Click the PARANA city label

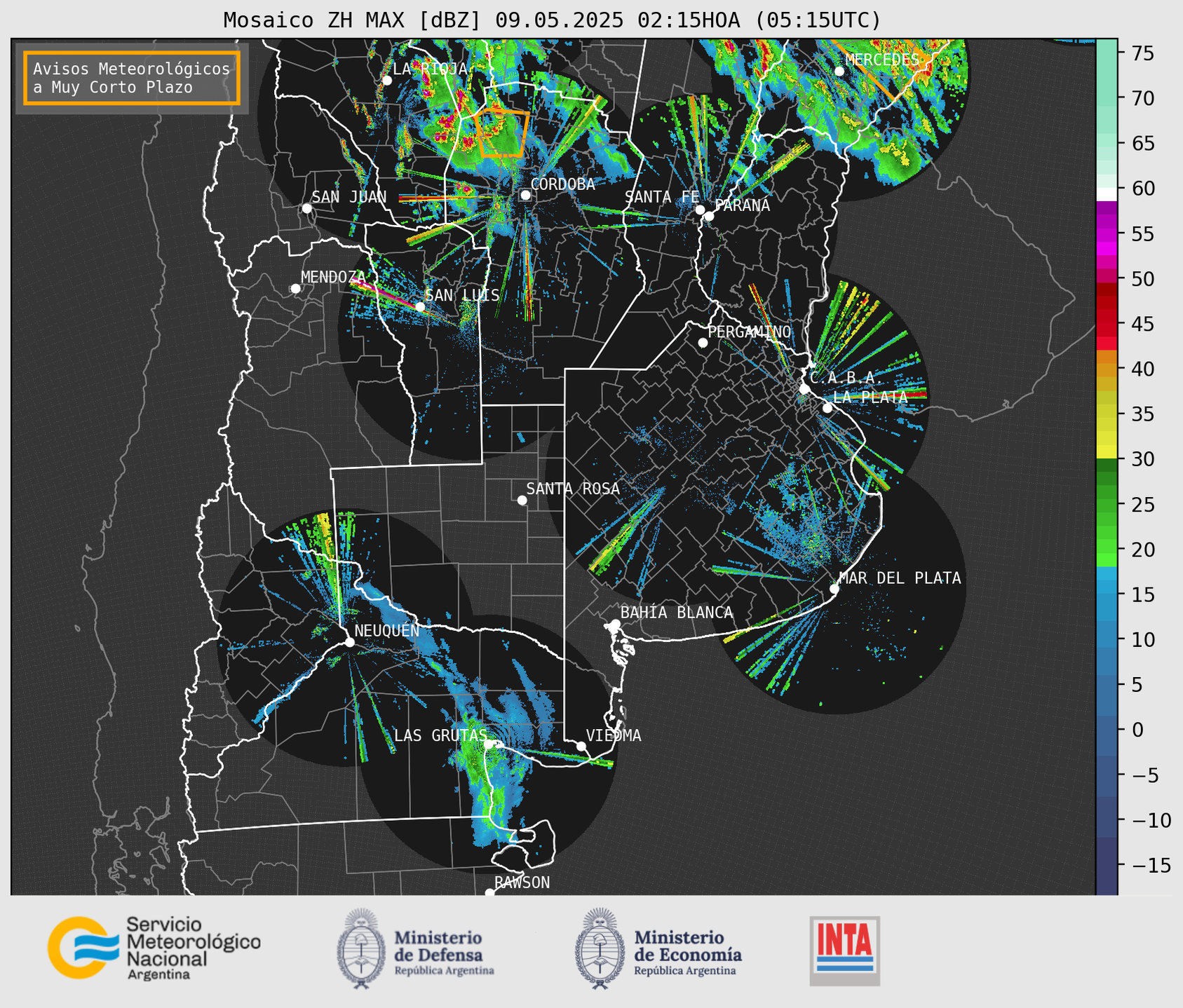coord(742,205)
